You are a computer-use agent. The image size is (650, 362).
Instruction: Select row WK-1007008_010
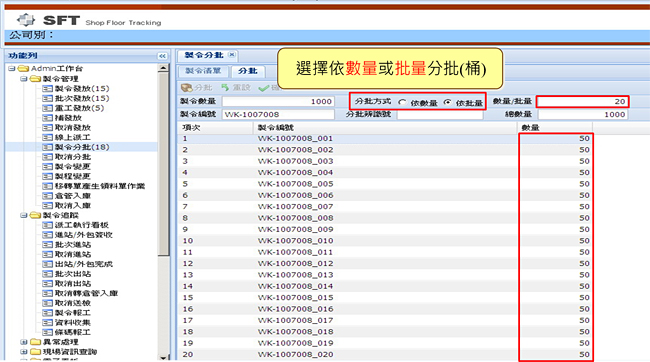(x=386, y=241)
